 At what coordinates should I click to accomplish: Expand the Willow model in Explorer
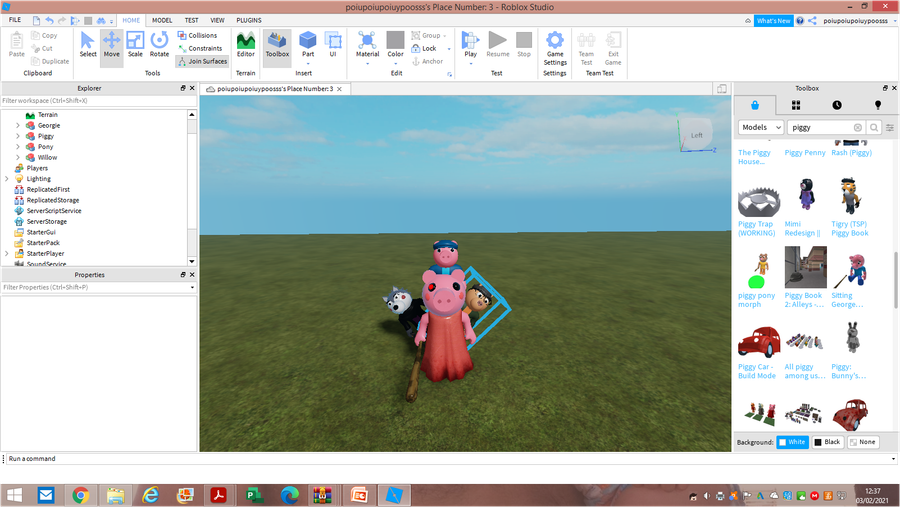(18, 157)
